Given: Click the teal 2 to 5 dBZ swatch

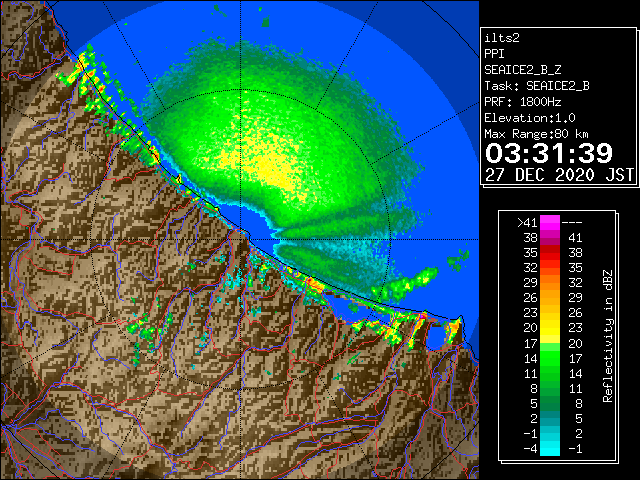Looking at the screenshot, I should pos(550,418).
